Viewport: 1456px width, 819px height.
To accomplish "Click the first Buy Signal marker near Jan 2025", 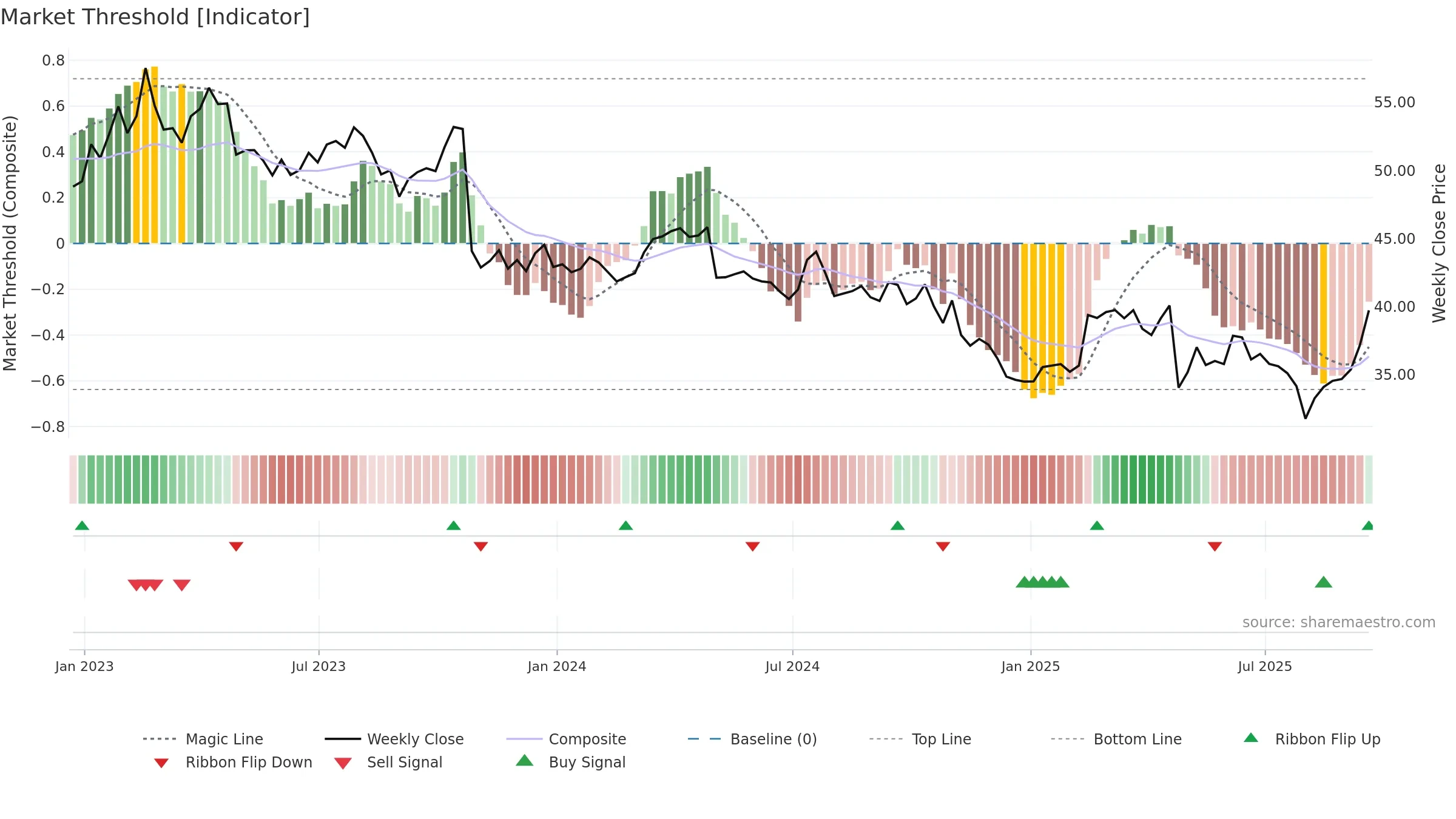I will [x=1024, y=582].
